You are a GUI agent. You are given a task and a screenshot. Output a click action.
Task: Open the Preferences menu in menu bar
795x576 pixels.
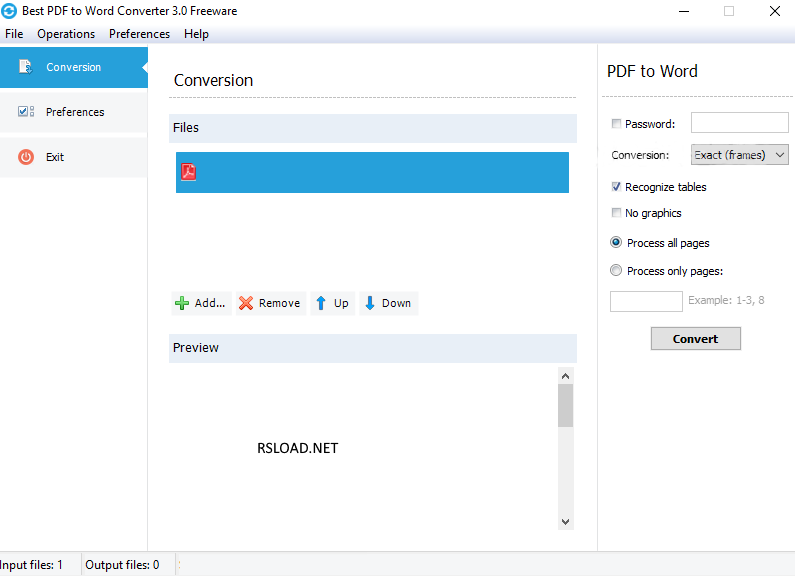click(139, 34)
